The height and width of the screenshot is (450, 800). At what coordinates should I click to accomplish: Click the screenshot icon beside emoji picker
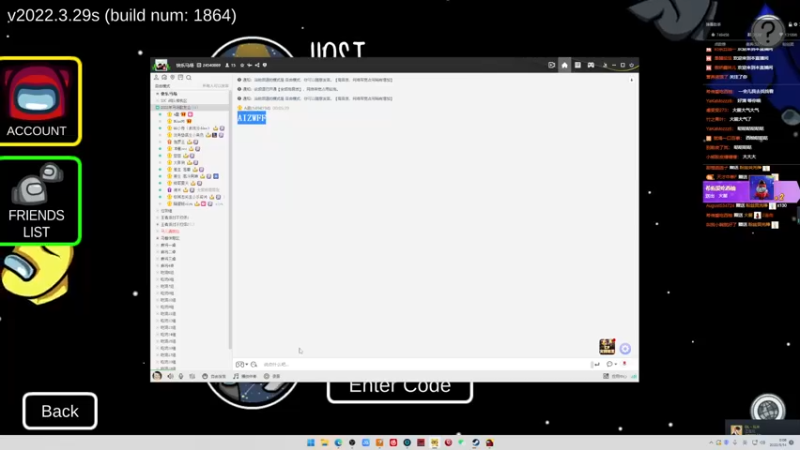254,364
